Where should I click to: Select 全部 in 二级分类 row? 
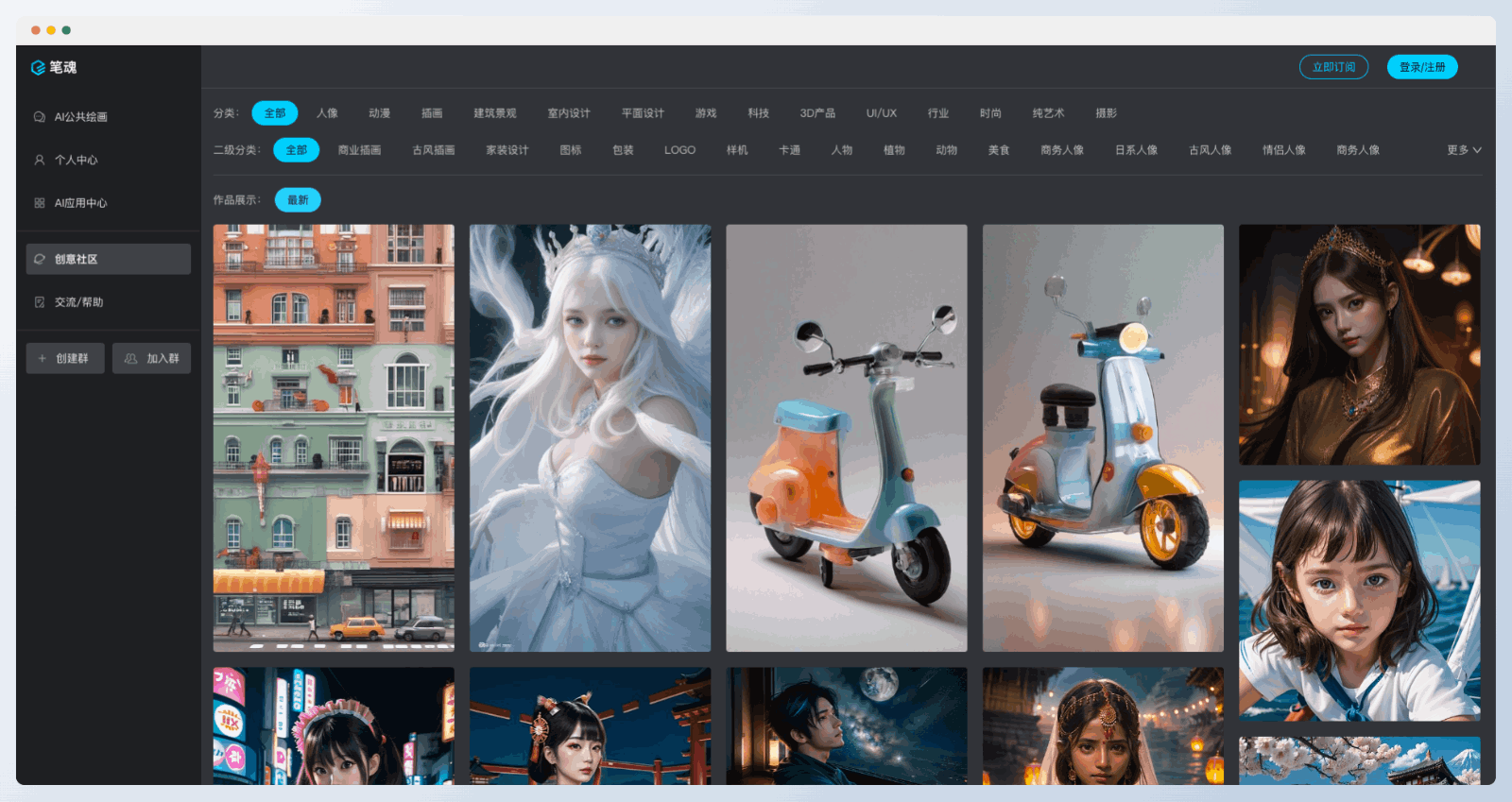pos(297,150)
